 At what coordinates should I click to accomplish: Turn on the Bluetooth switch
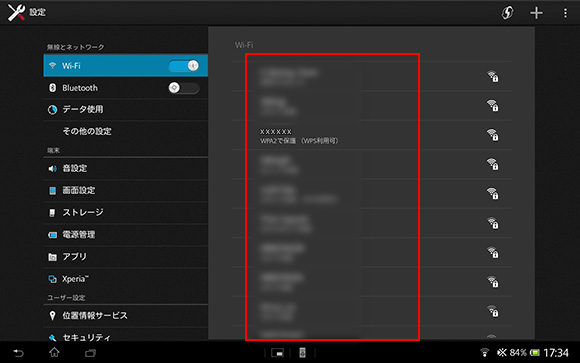pyautogui.click(x=184, y=88)
